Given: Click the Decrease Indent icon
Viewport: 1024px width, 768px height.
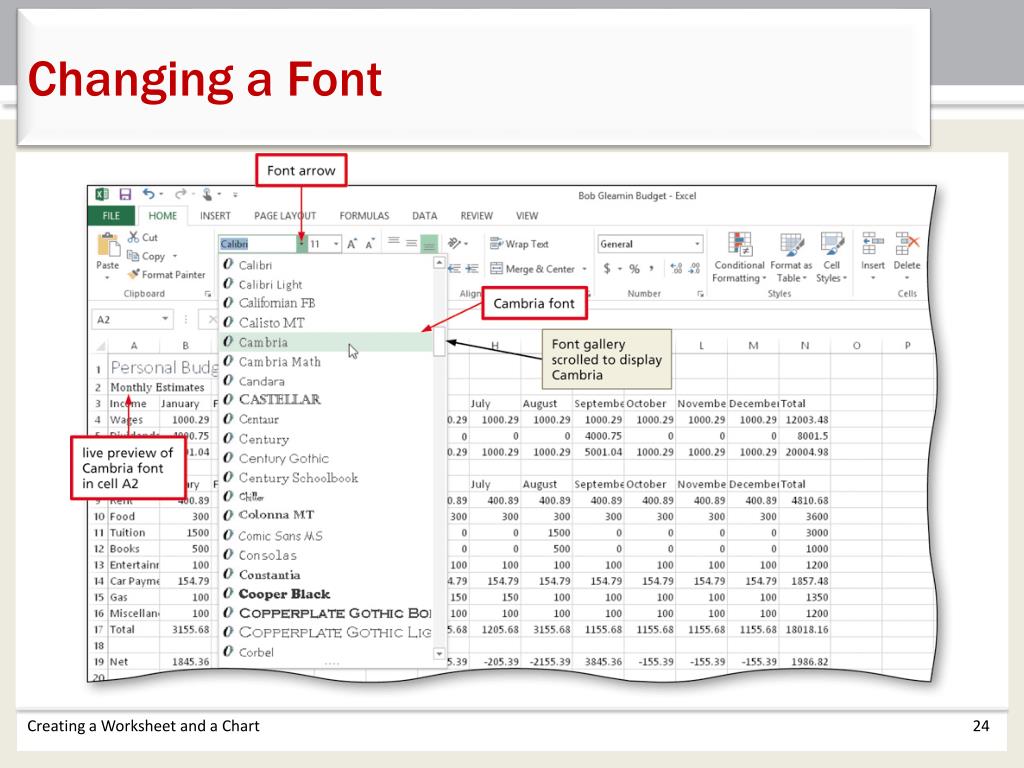Looking at the screenshot, I should [x=455, y=268].
